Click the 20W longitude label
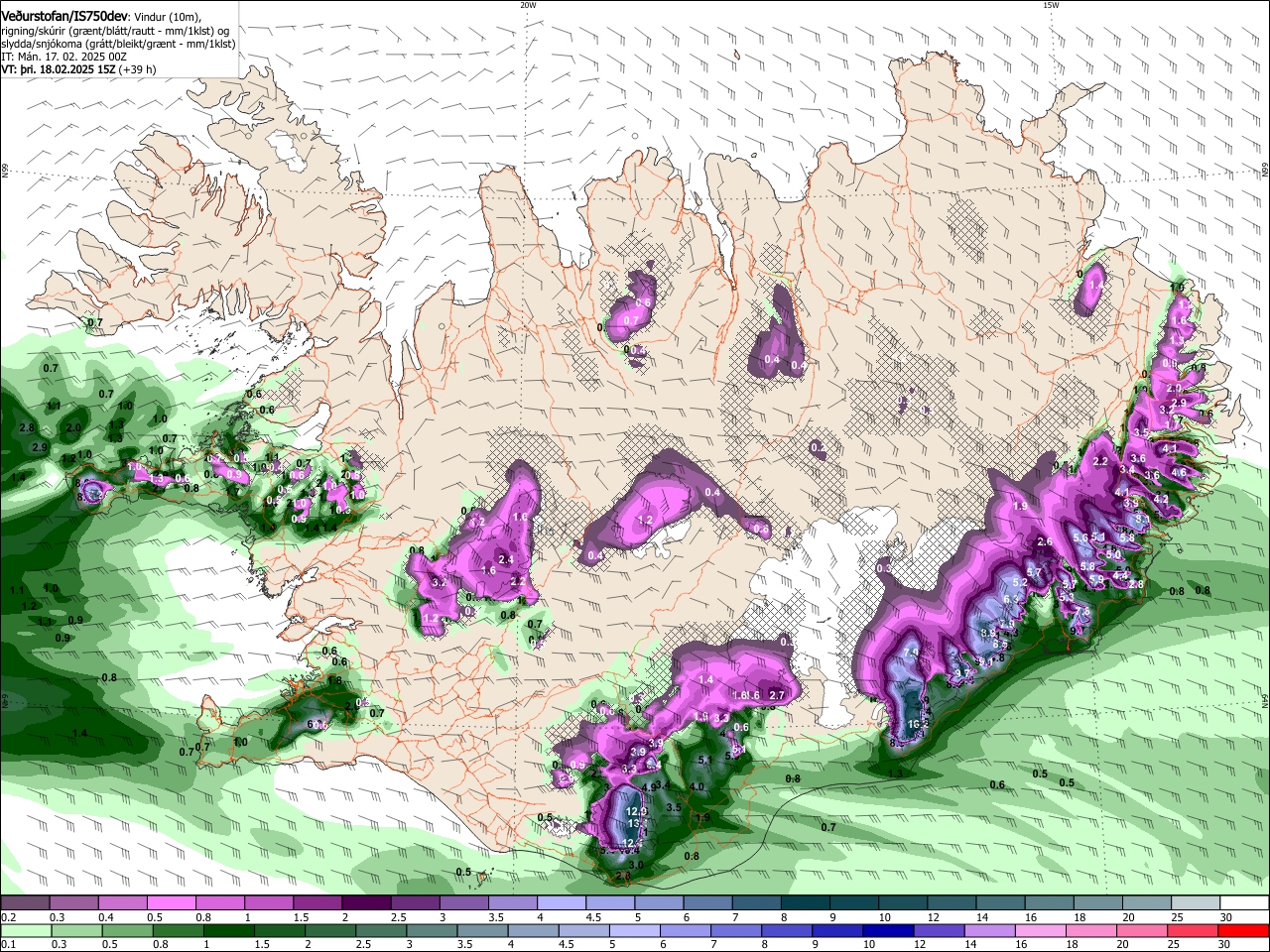Viewport: 1270px width, 952px height. pos(528,5)
